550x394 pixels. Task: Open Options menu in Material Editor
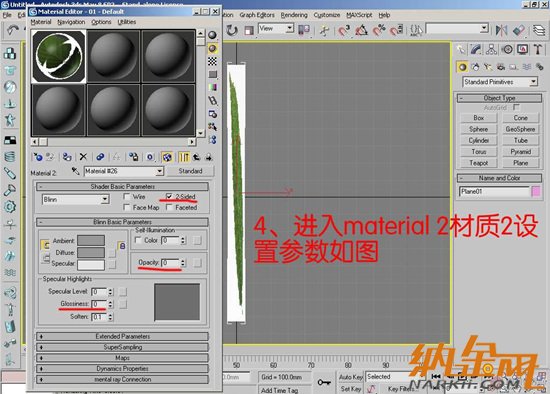click(101, 22)
